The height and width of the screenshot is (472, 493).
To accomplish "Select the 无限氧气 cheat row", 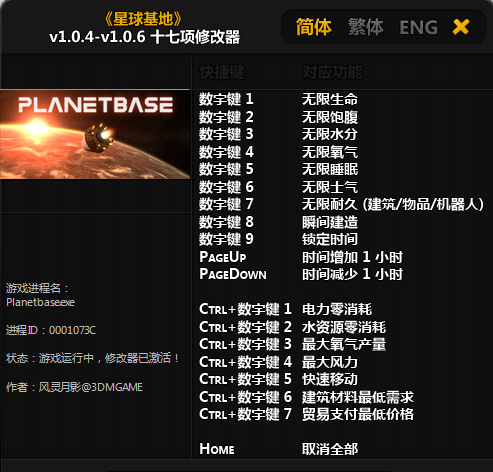I will (330, 152).
